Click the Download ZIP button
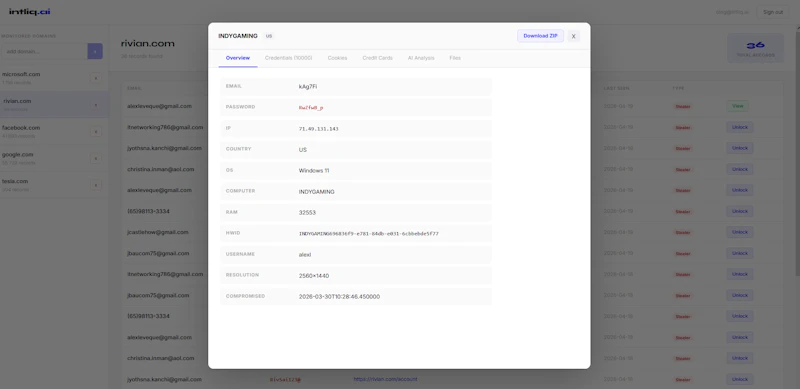 pyautogui.click(x=540, y=36)
